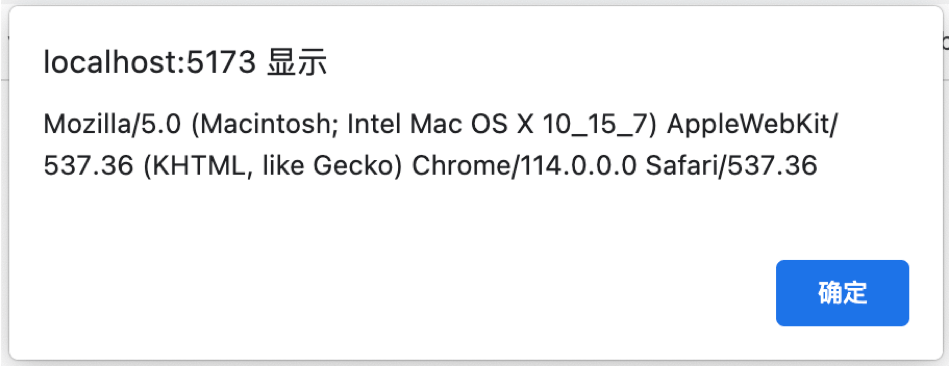Dismiss the alert with the blue 确定 button

pos(842,293)
